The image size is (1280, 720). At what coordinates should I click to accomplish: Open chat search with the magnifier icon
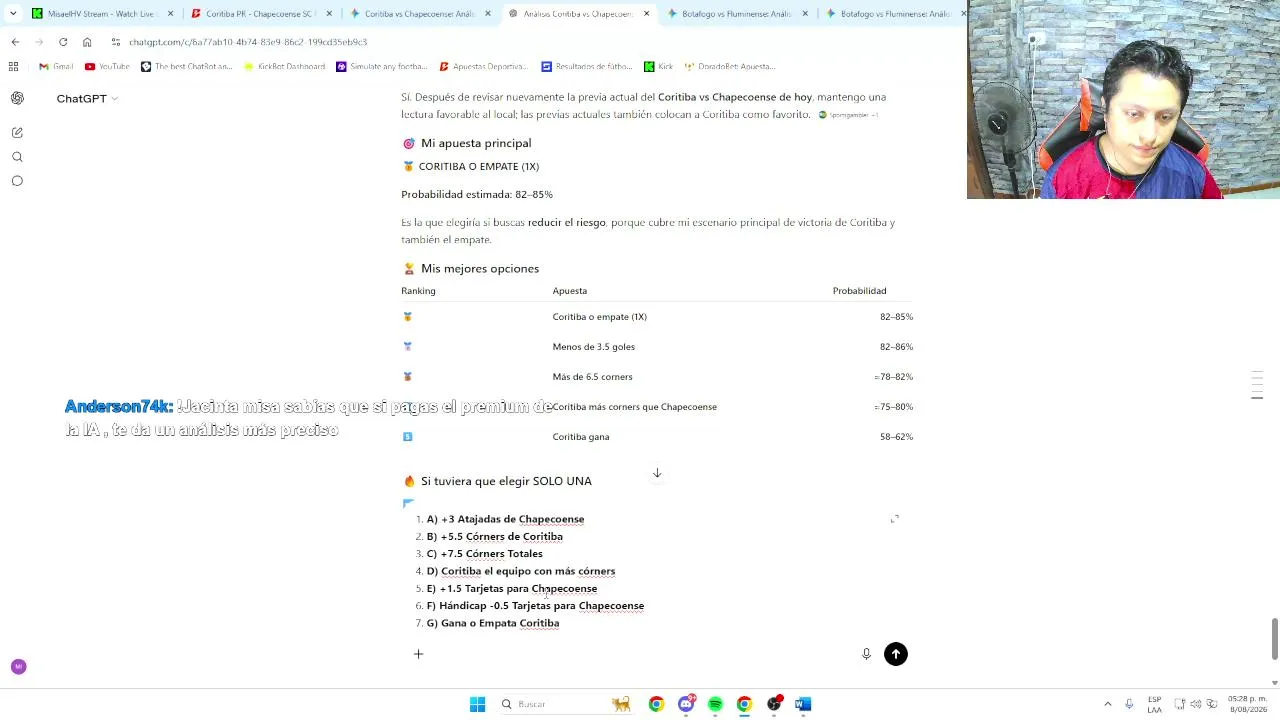pyautogui.click(x=17, y=157)
